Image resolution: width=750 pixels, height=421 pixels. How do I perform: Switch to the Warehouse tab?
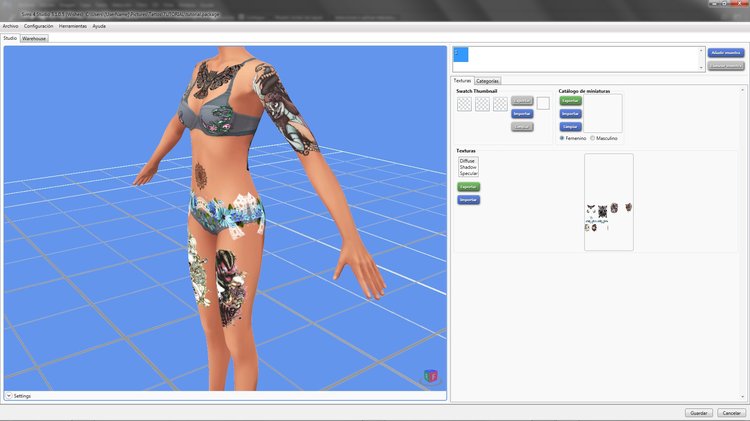pos(34,38)
